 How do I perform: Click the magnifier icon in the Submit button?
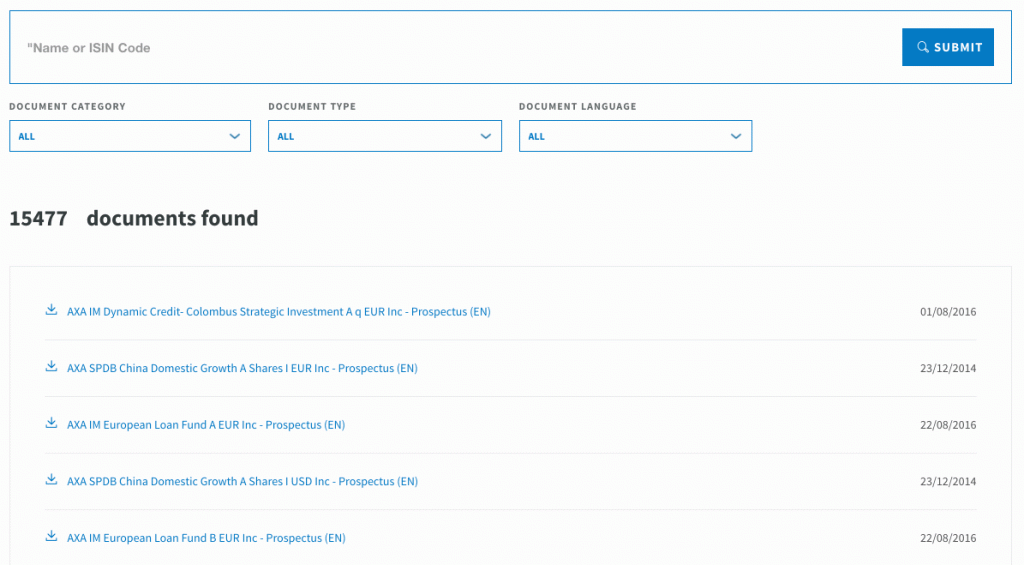922,47
